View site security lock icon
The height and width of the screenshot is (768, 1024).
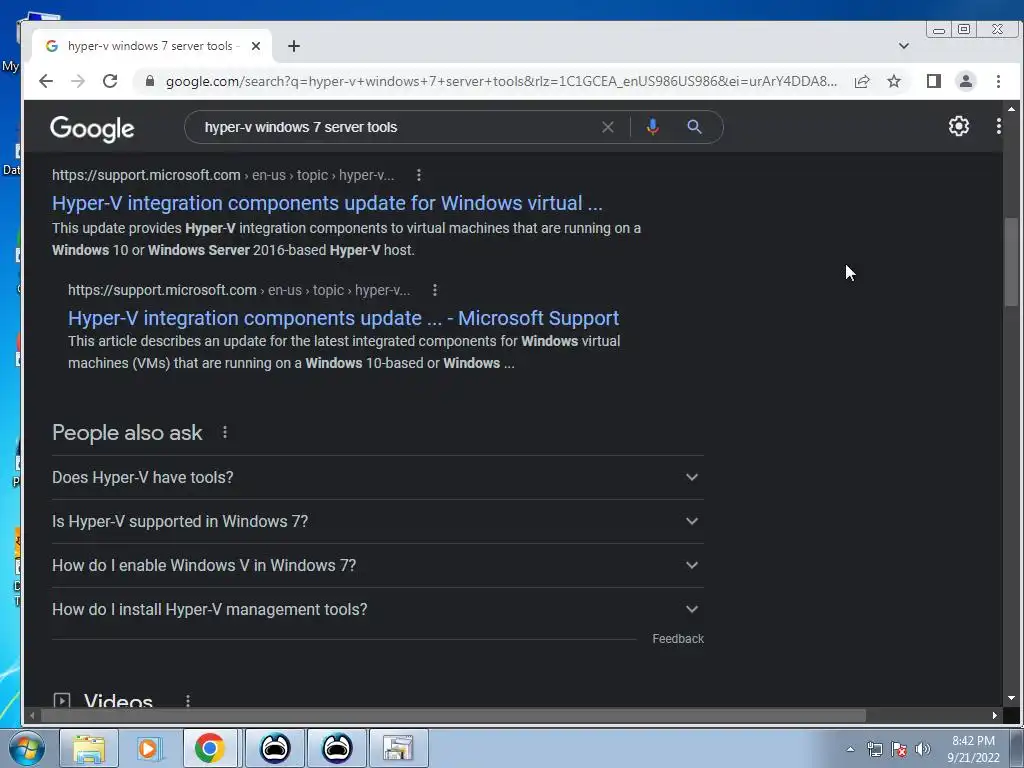pos(150,81)
